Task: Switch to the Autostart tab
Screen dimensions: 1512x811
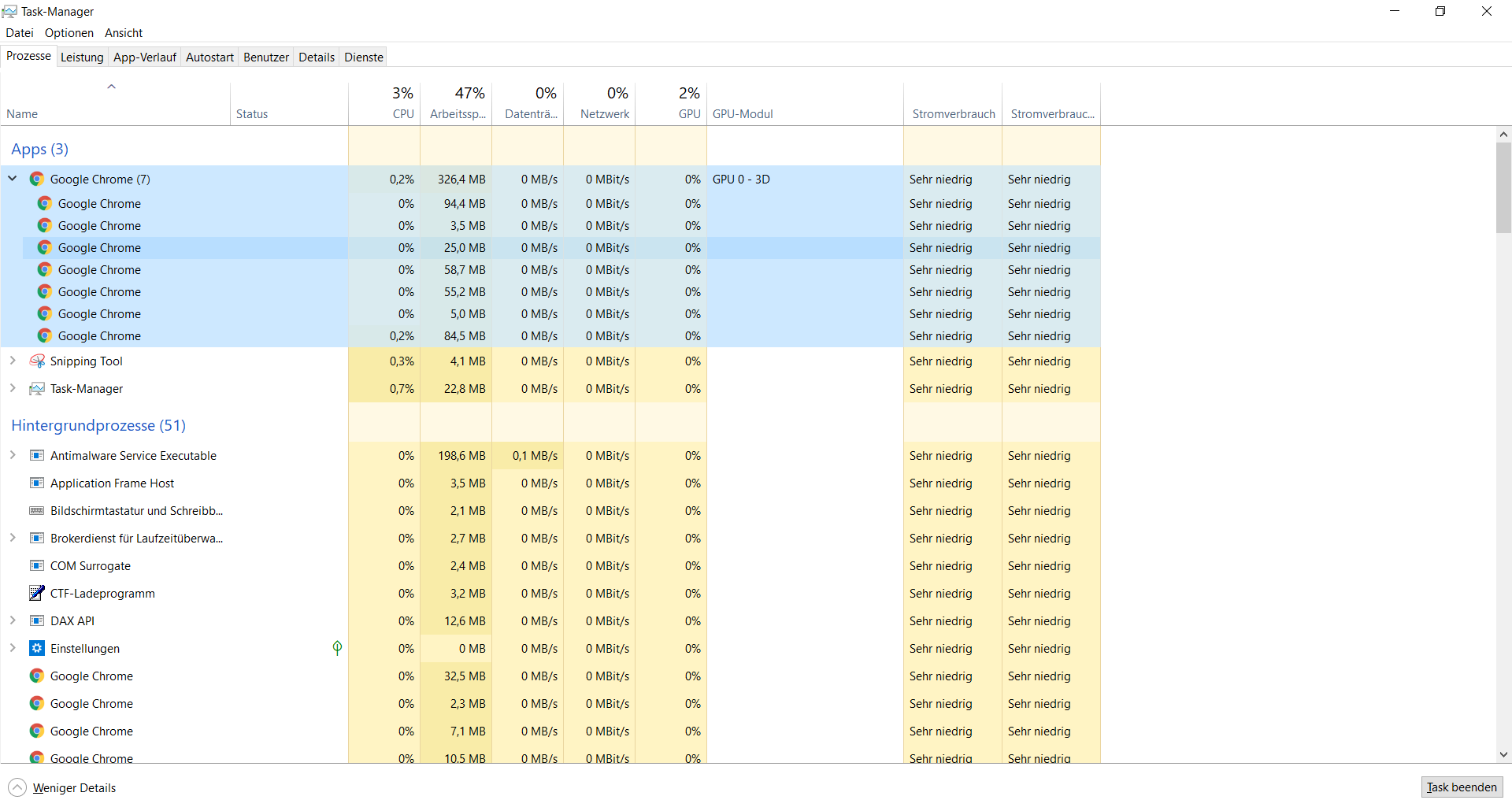Action: tap(209, 57)
